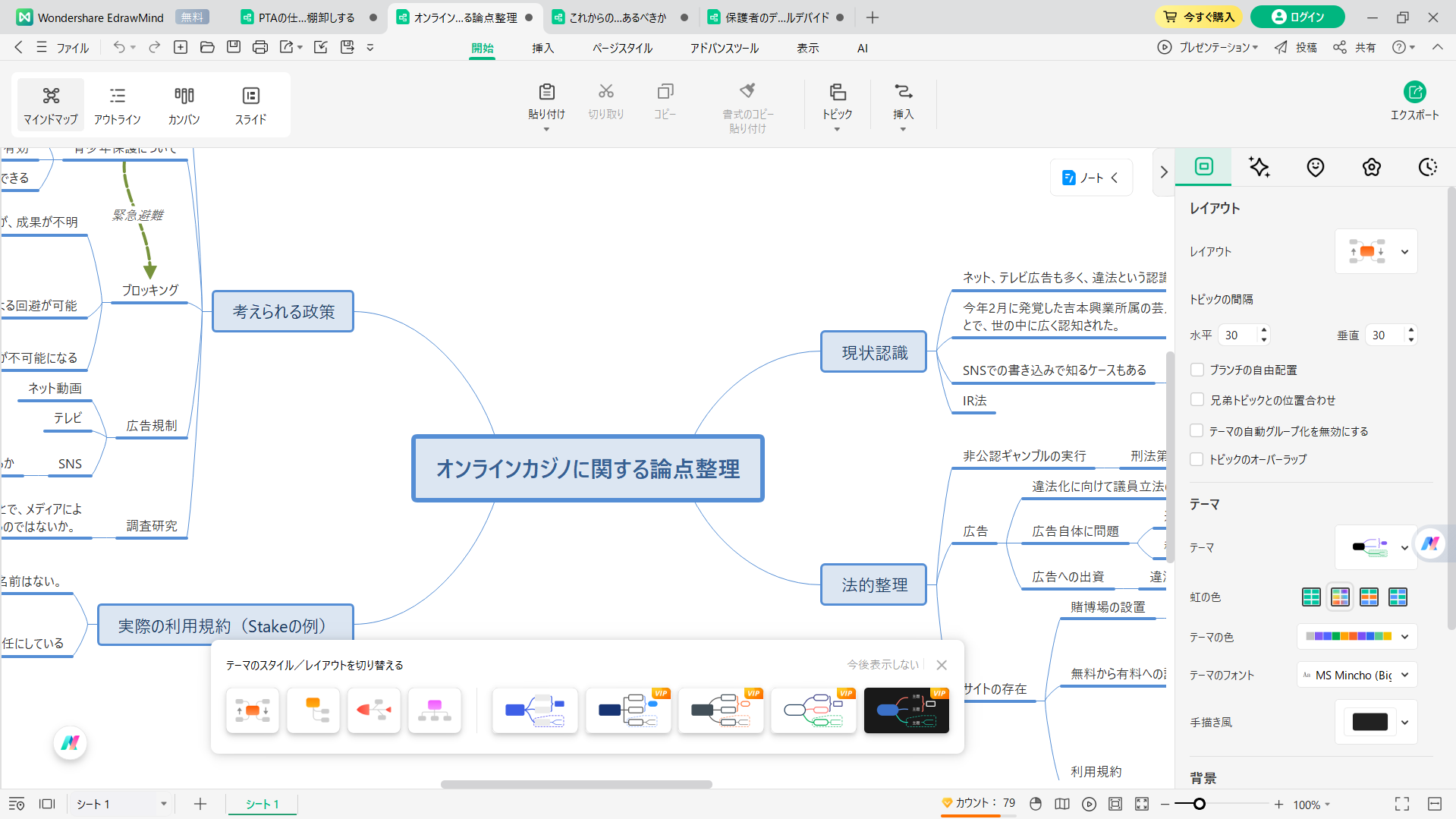
Task: Open the AI menu tab
Action: 861,47
